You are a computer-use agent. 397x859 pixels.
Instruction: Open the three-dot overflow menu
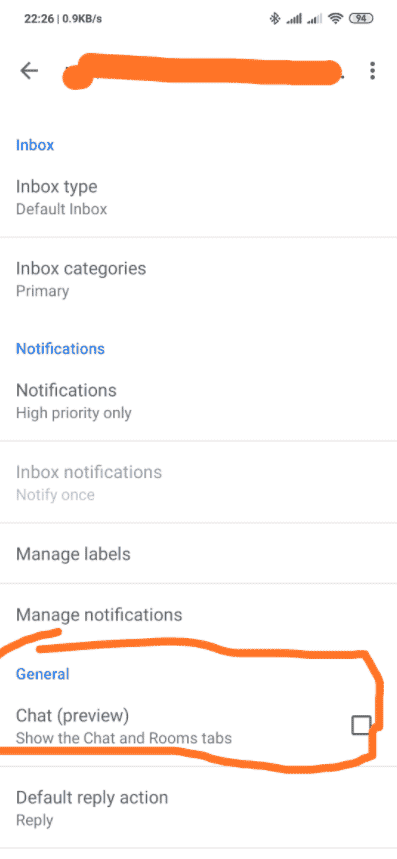click(x=372, y=71)
